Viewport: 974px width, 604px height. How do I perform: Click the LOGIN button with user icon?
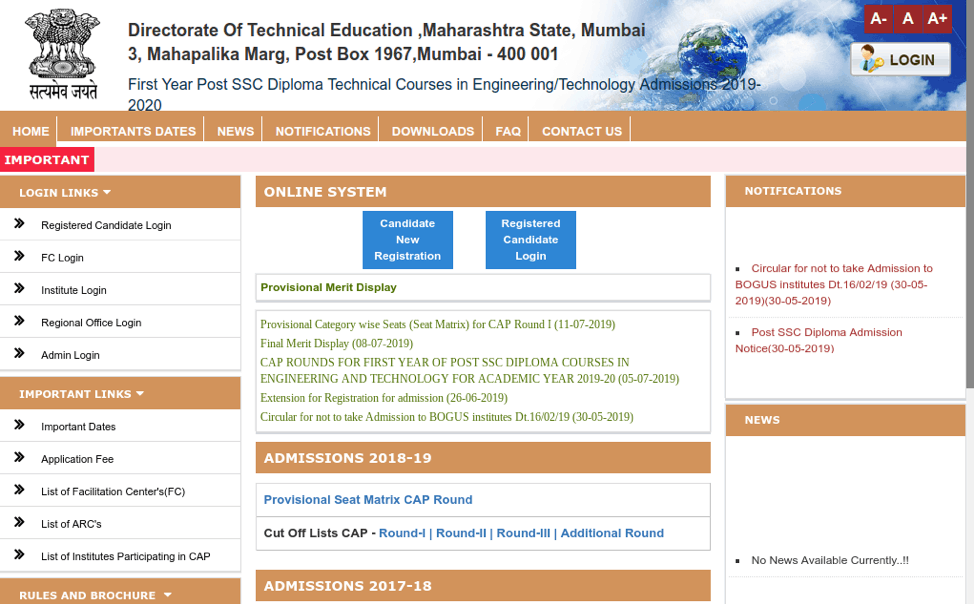coord(900,60)
